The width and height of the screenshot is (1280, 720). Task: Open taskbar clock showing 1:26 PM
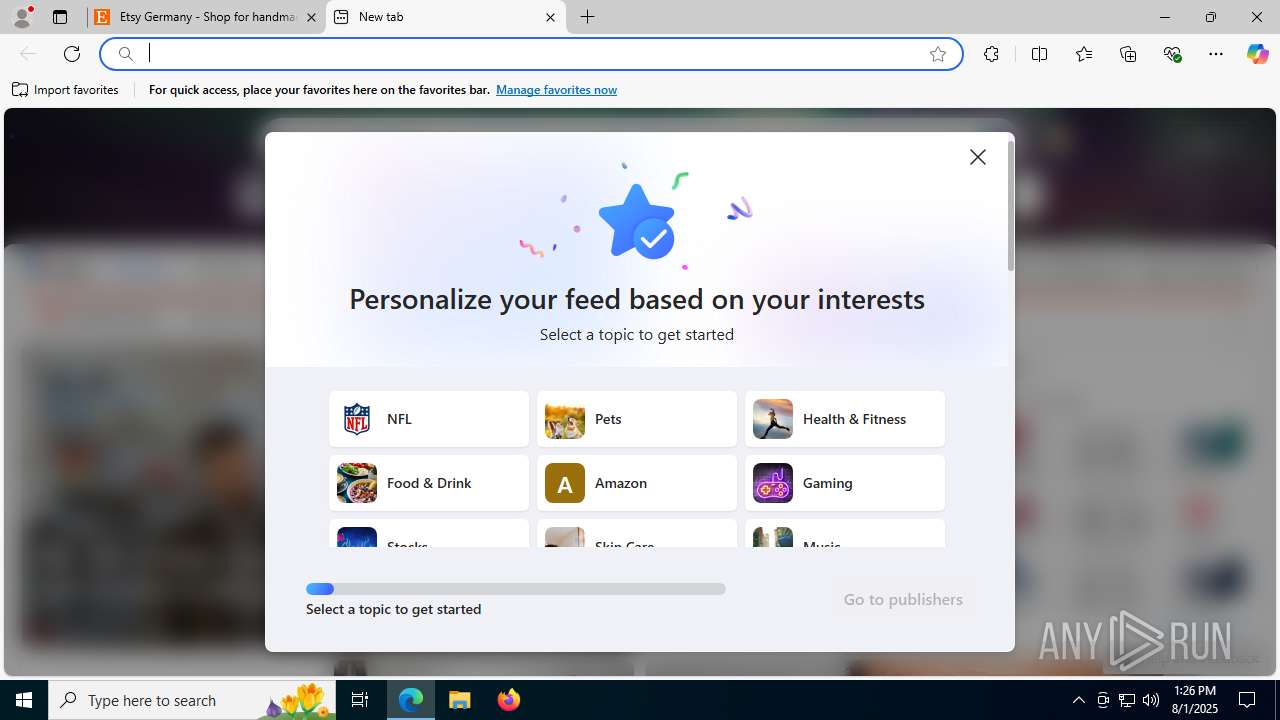tap(1194, 700)
